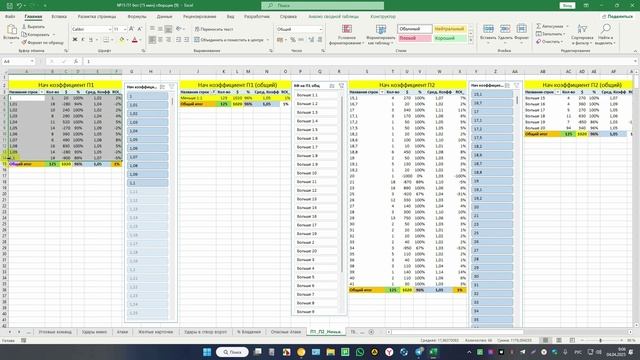Image resolution: width=640 pixels, height=360 pixels.
Task: Click the fill color bucket icon
Action: (121, 40)
